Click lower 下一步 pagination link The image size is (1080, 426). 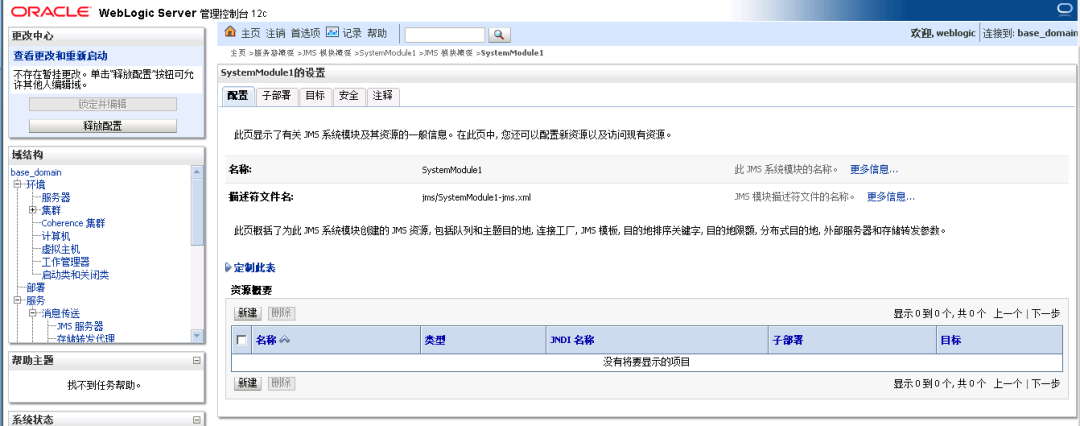1046,384
